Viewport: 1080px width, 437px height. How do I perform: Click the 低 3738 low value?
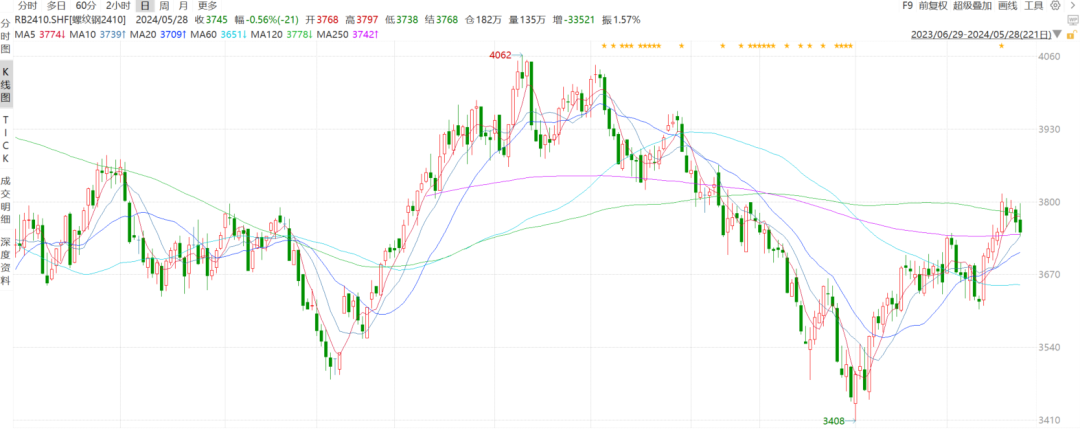(401, 19)
